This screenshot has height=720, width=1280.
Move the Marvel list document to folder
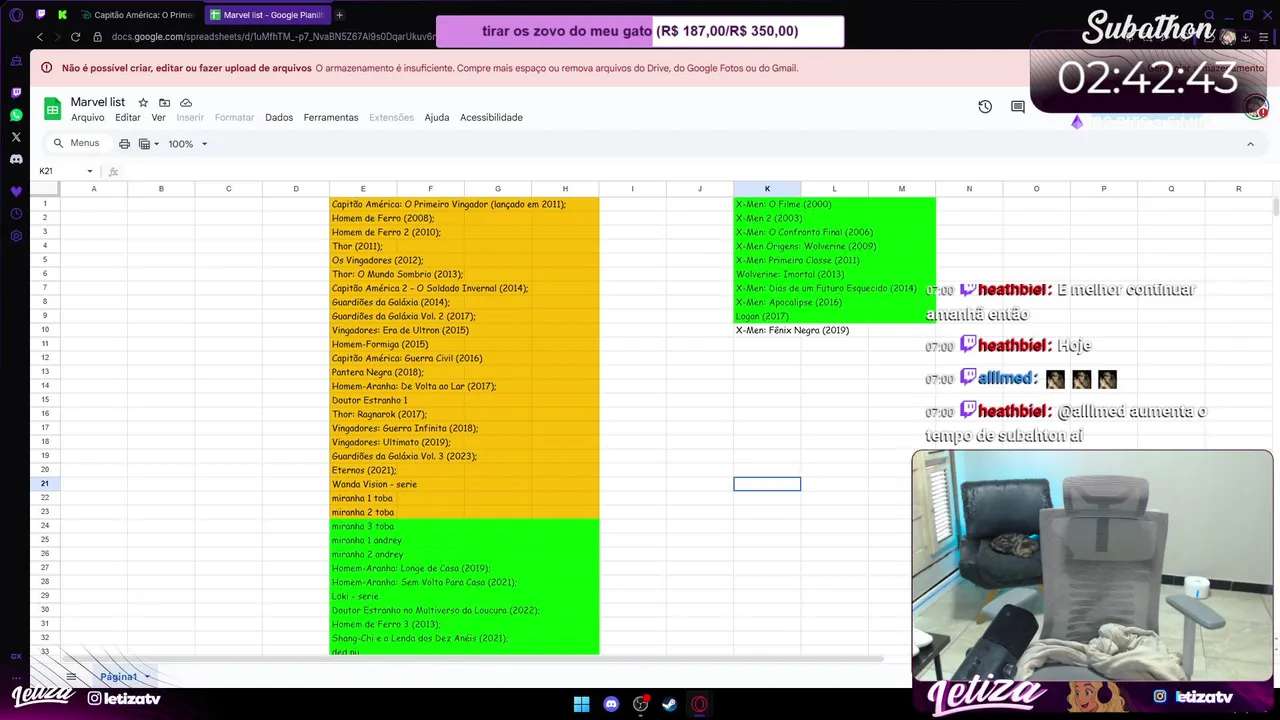pyautogui.click(x=164, y=103)
